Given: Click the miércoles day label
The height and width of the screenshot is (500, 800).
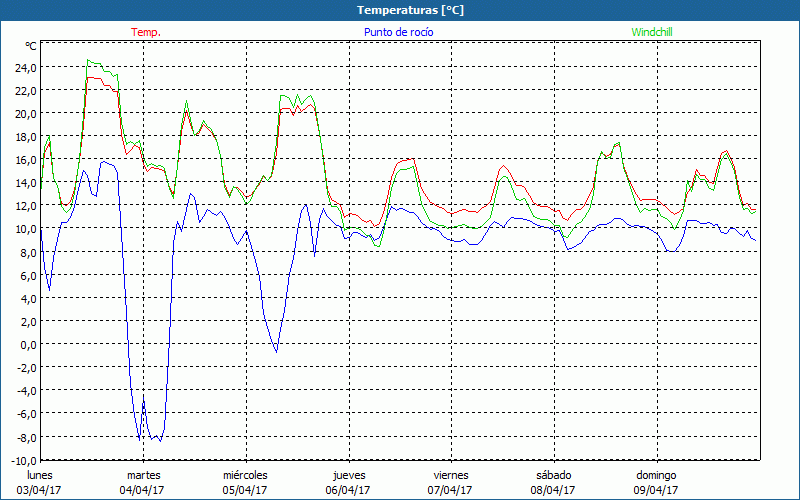Looking at the screenshot, I should click(245, 475).
